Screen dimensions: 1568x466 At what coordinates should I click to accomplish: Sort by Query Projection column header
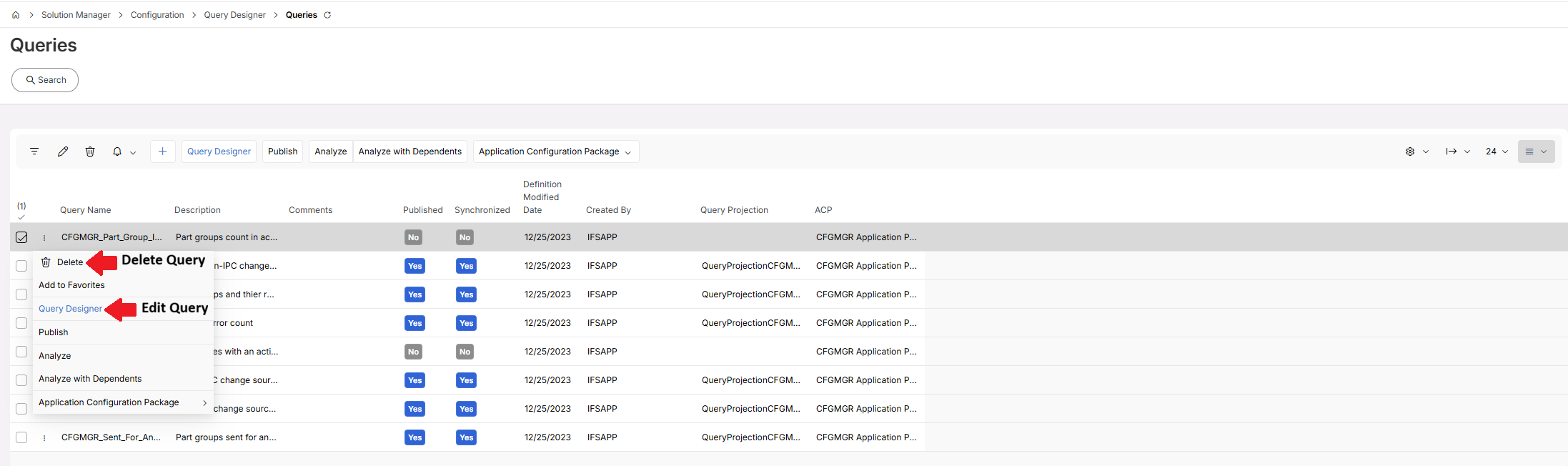coord(734,210)
